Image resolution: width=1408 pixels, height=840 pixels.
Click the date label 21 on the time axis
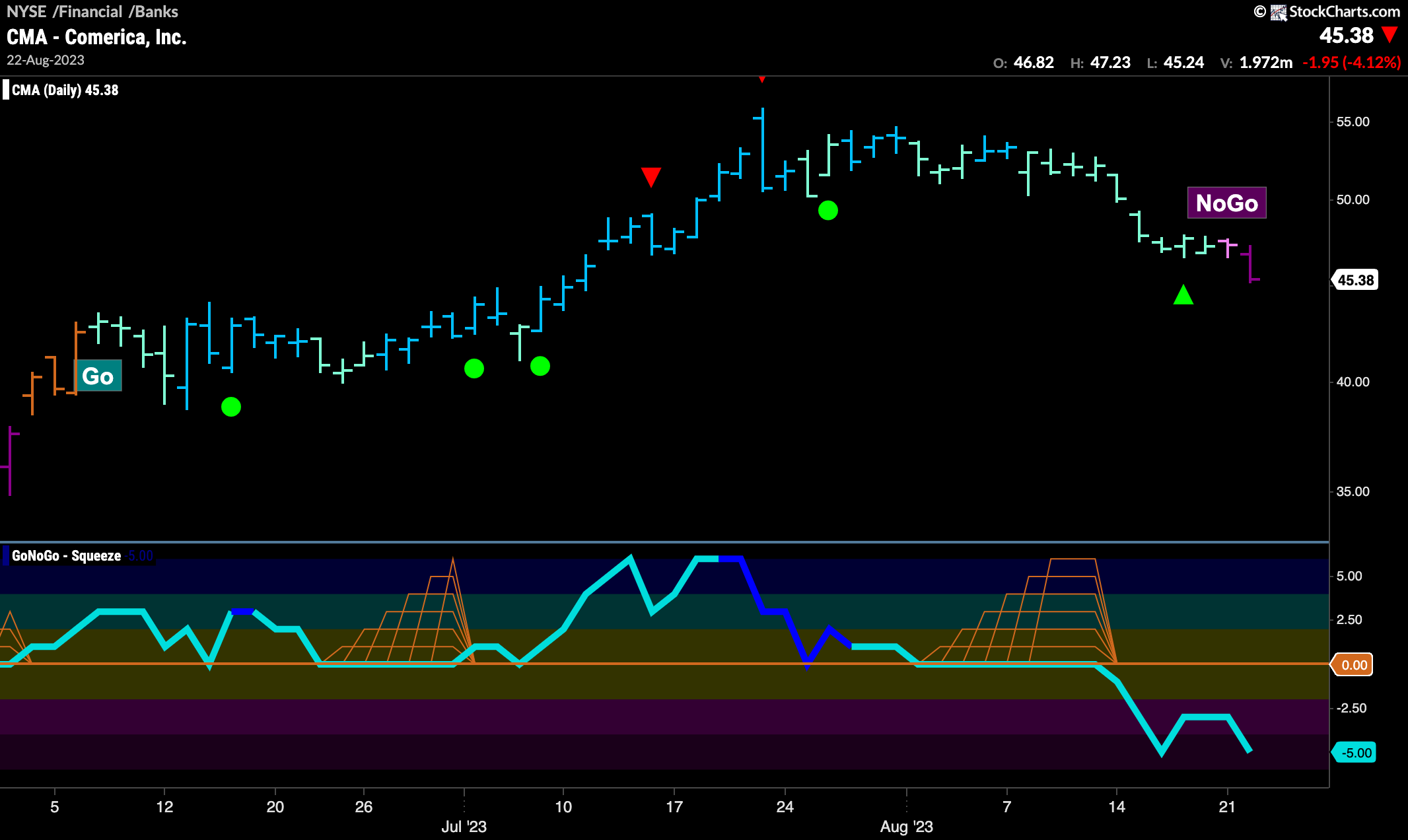[x=1227, y=806]
